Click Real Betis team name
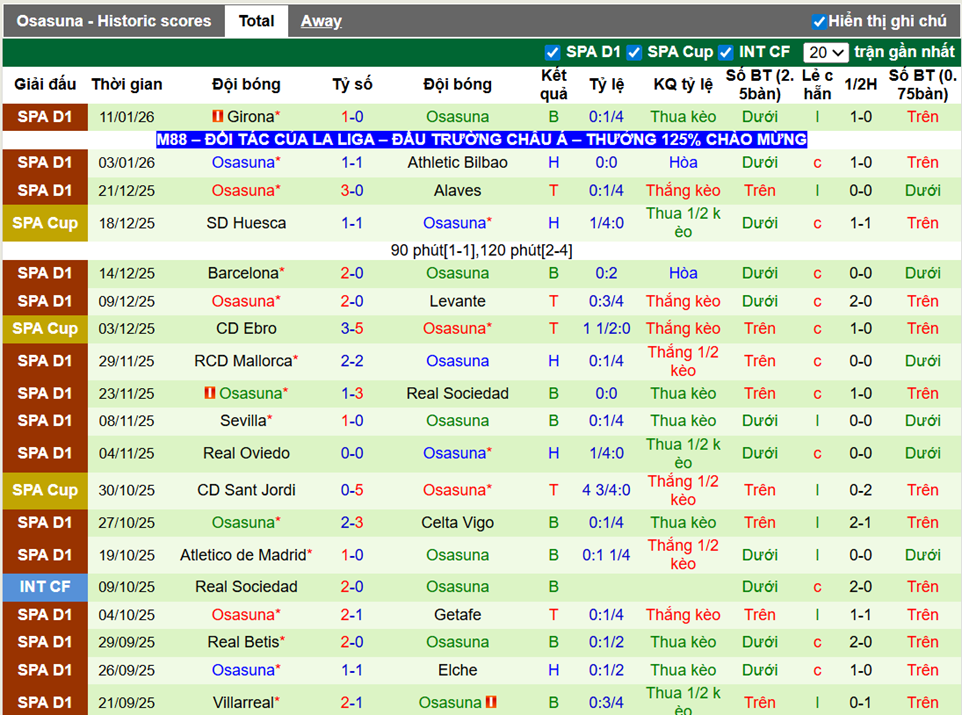This screenshot has height=715, width=962. click(243, 643)
